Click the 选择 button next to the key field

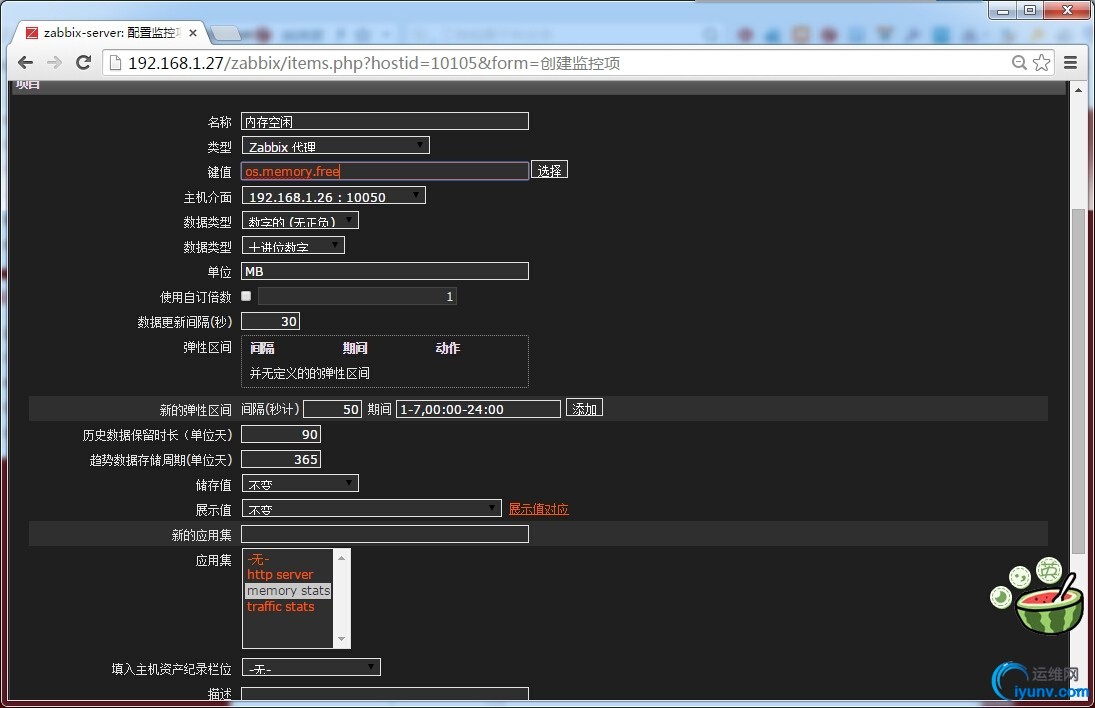point(550,170)
